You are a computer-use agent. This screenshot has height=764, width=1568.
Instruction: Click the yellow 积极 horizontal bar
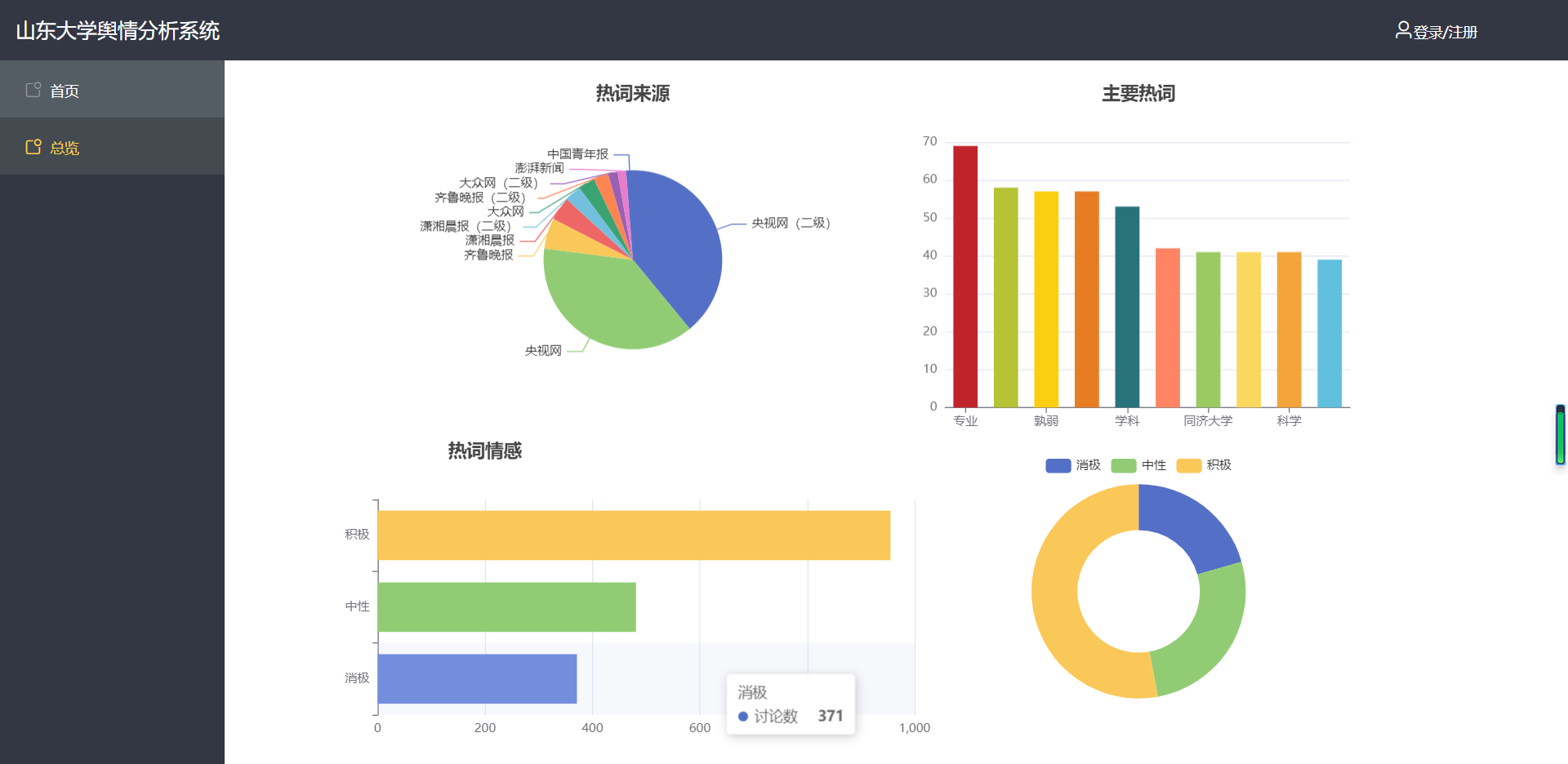[634, 535]
